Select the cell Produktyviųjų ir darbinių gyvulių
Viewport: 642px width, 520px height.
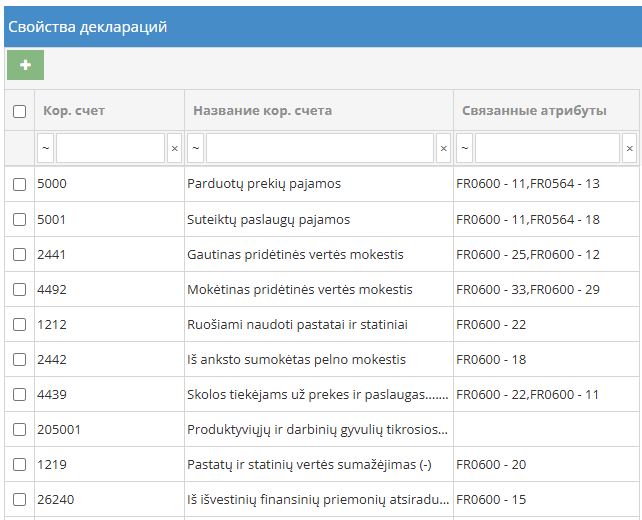point(317,430)
